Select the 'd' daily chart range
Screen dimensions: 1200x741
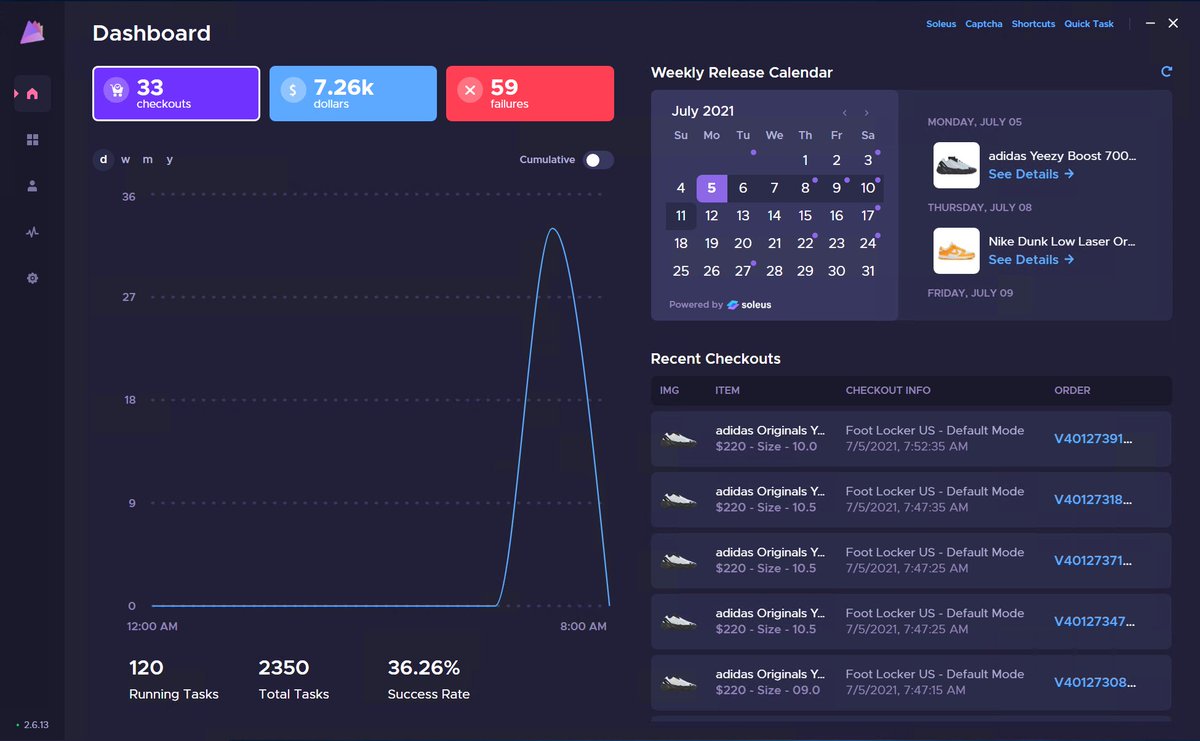pyautogui.click(x=103, y=160)
